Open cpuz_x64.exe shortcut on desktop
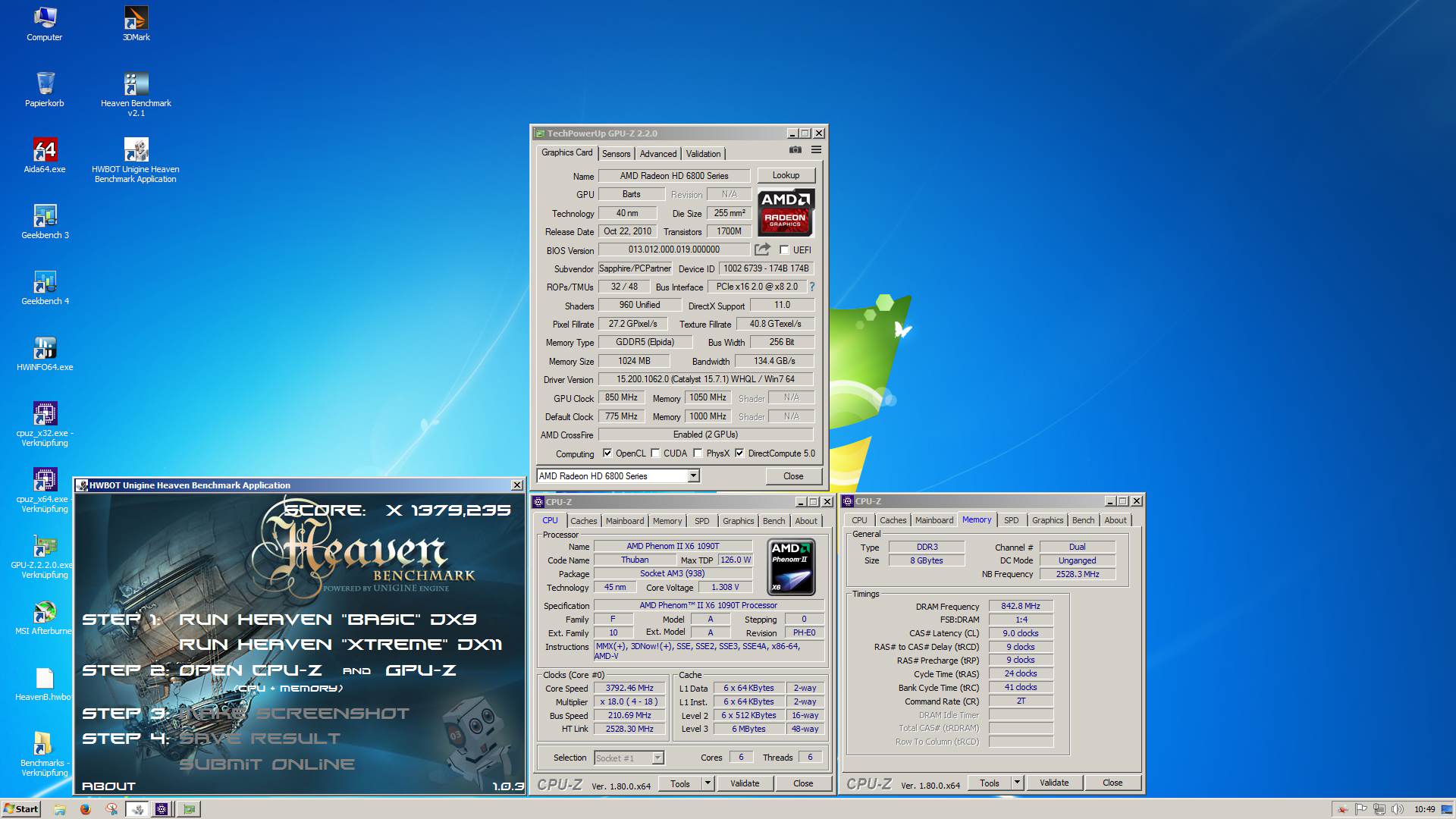Viewport: 1456px width, 819px height. (45, 490)
